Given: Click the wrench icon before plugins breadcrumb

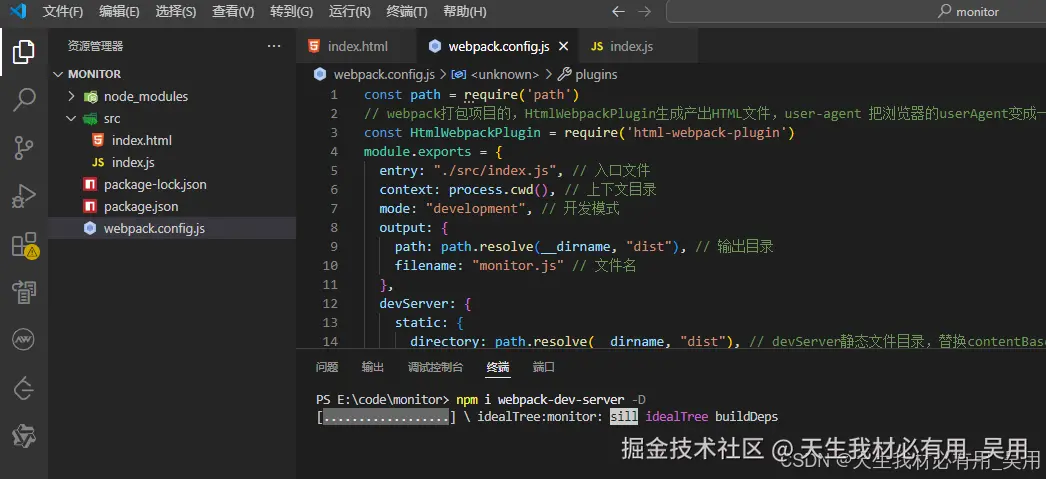Looking at the screenshot, I should 564,74.
